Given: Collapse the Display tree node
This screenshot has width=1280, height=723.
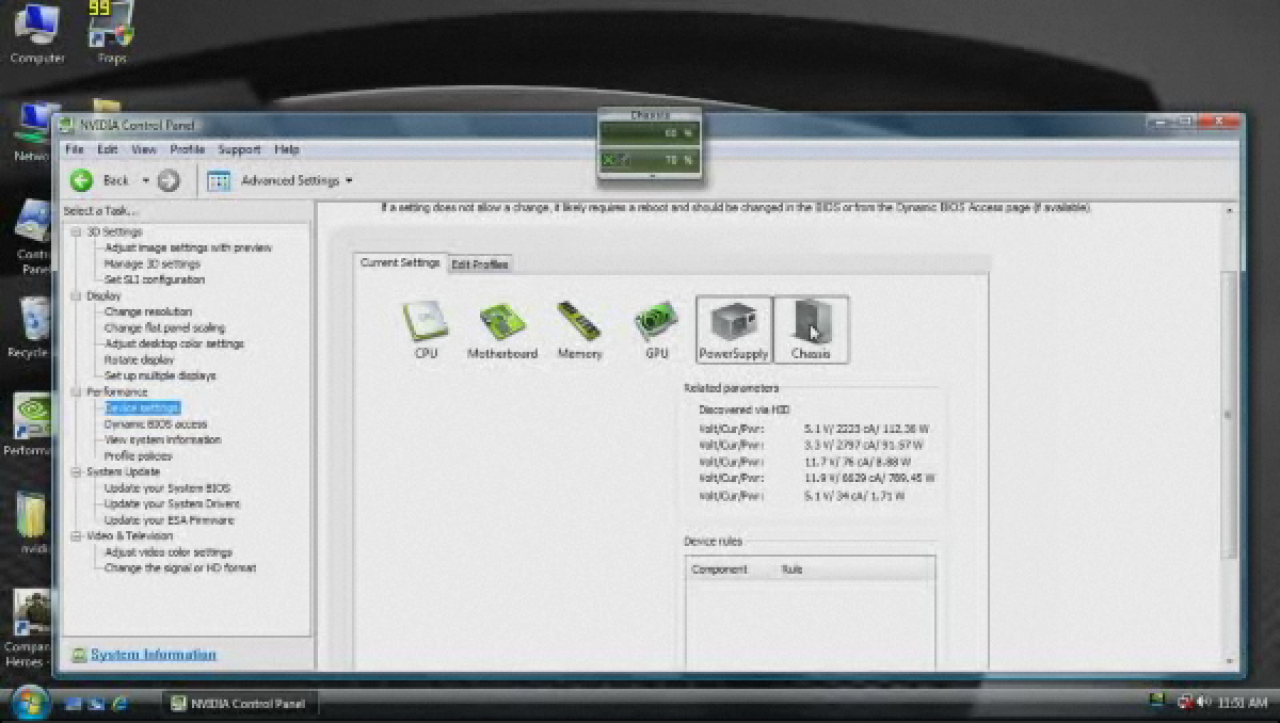Looking at the screenshot, I should [x=76, y=296].
